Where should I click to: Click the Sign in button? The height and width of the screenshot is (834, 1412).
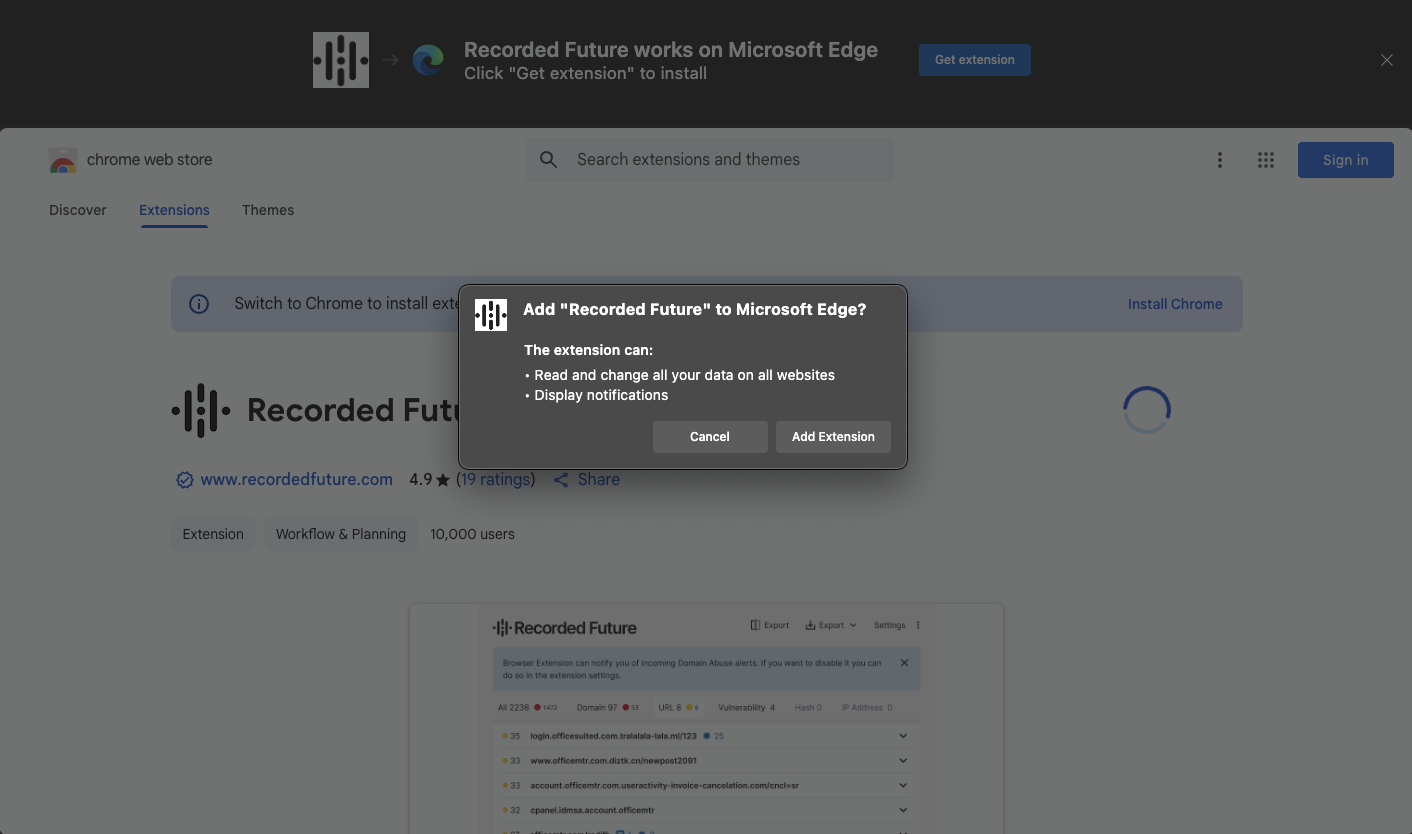pos(1345,160)
